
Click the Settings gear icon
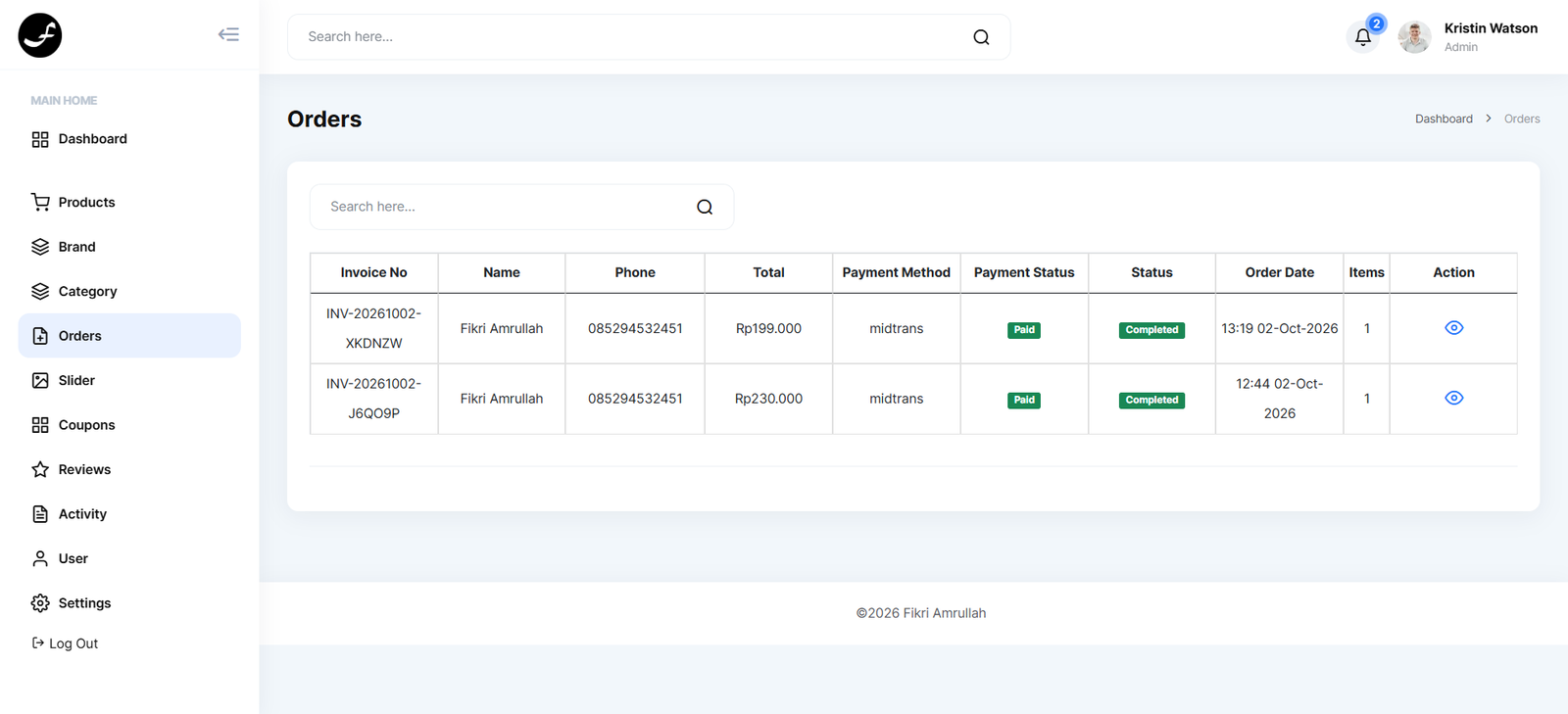pyautogui.click(x=40, y=603)
